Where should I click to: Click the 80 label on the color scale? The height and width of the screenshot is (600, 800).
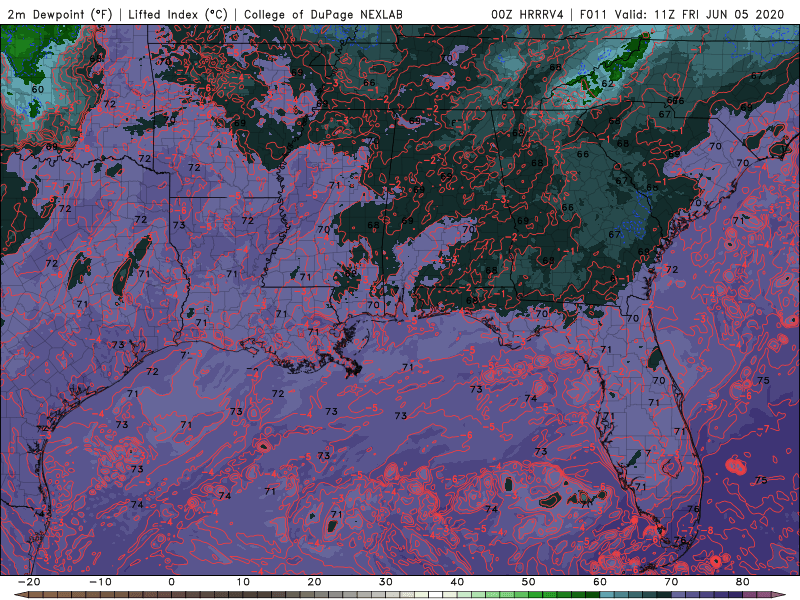[743, 582]
